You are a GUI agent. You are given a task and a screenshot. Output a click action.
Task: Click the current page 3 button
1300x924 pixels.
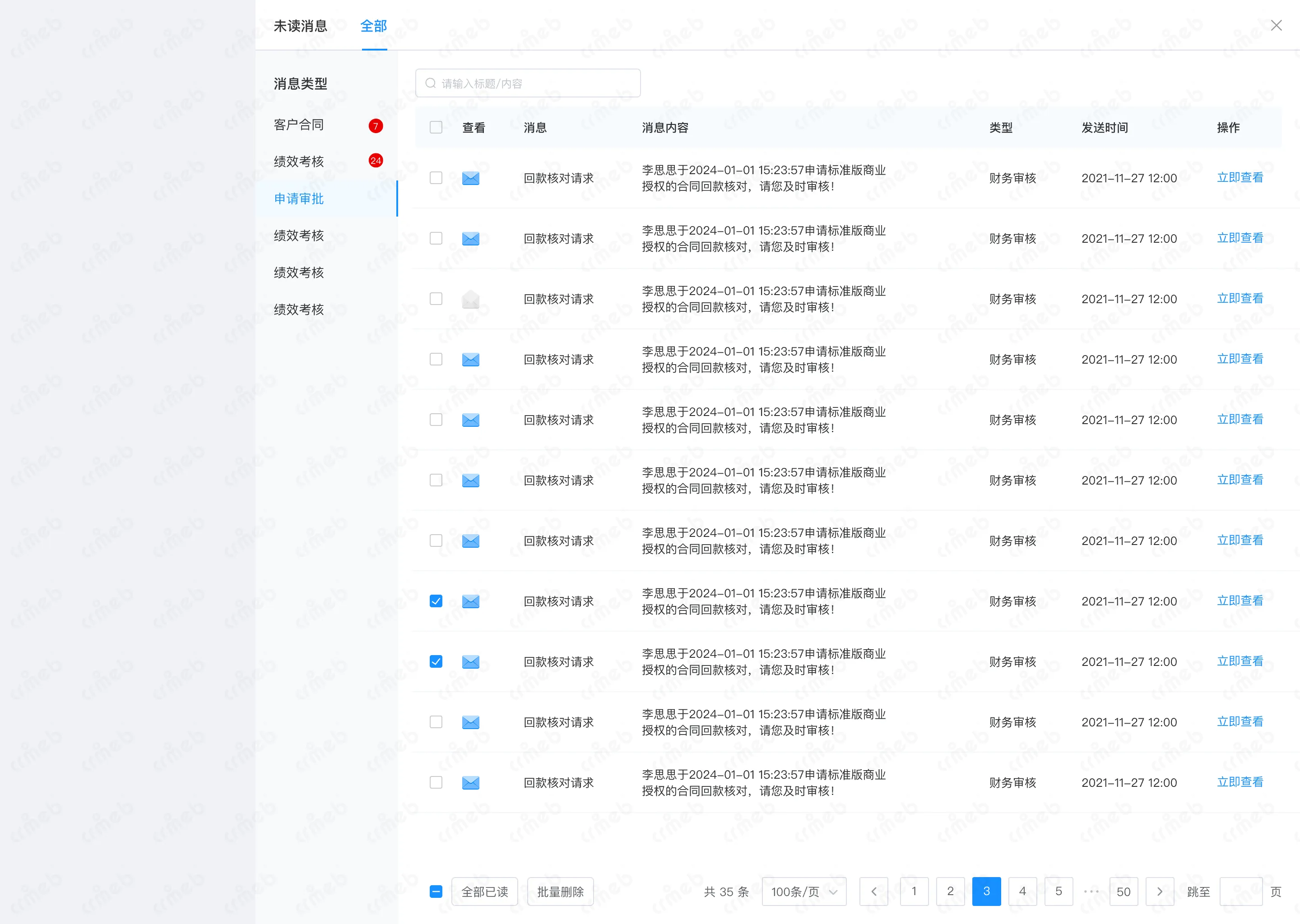coord(986,891)
